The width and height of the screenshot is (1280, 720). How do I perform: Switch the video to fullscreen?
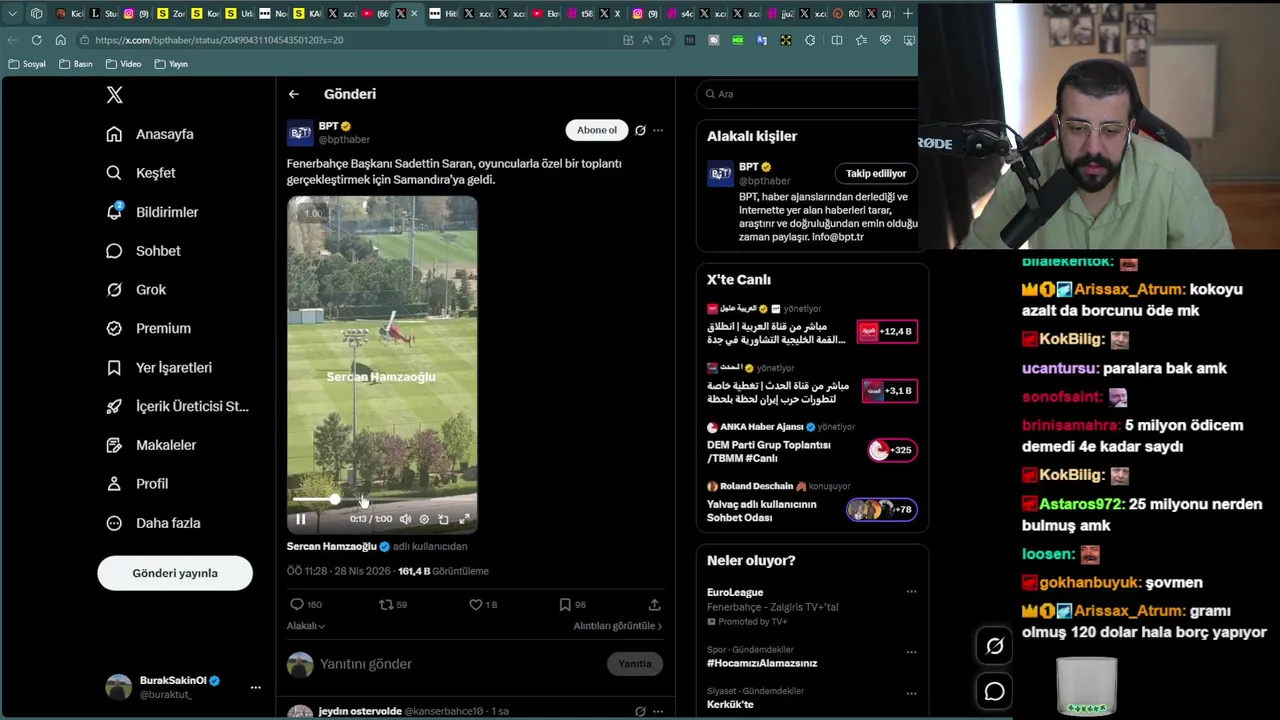pos(464,519)
